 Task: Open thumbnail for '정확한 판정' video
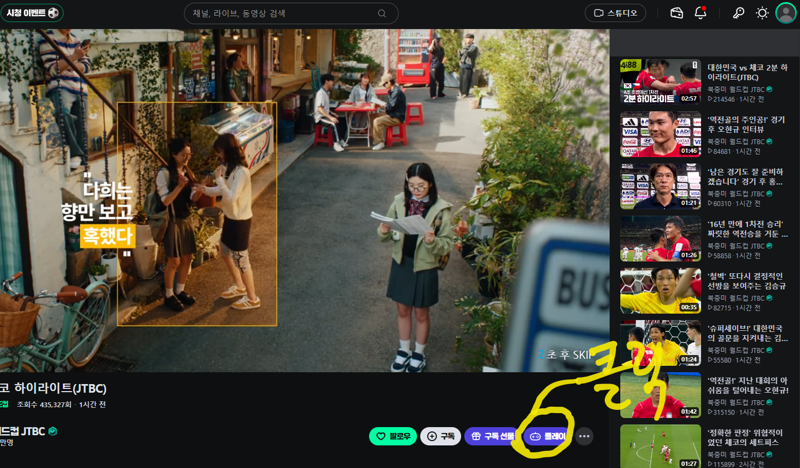660,446
